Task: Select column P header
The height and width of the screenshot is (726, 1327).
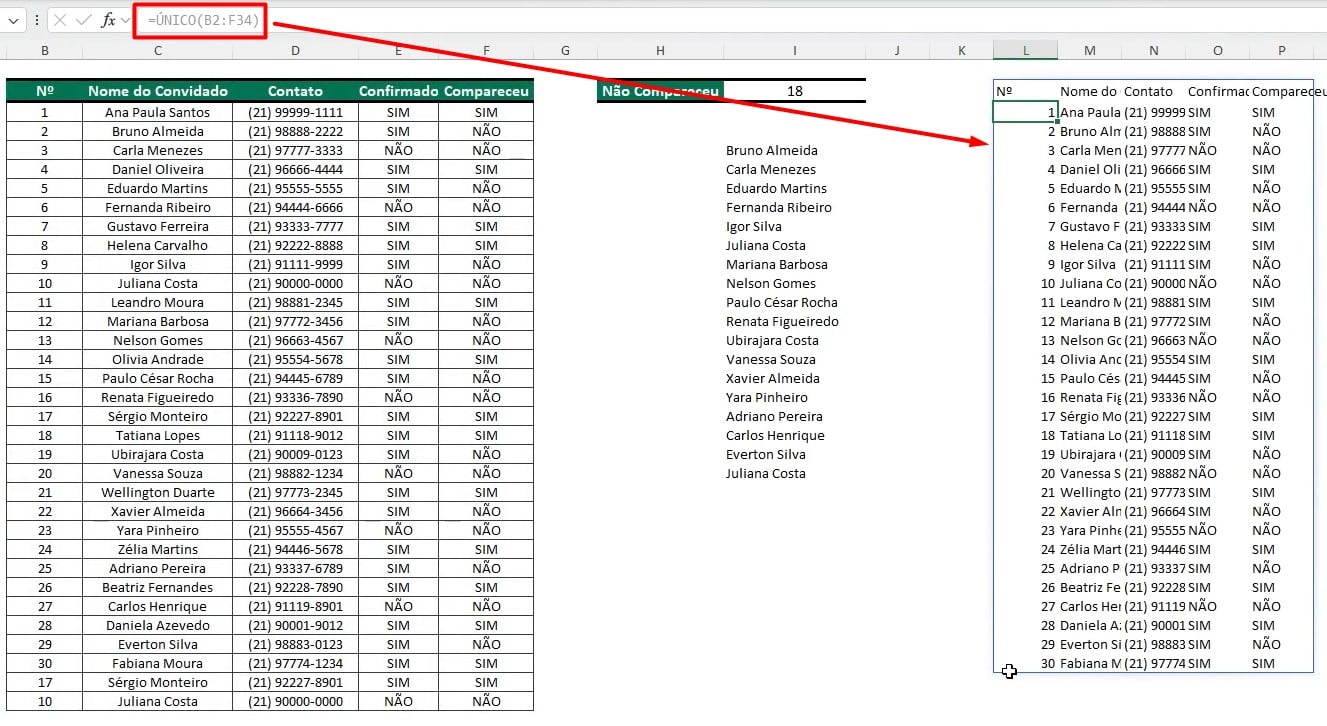Action: (1281, 50)
